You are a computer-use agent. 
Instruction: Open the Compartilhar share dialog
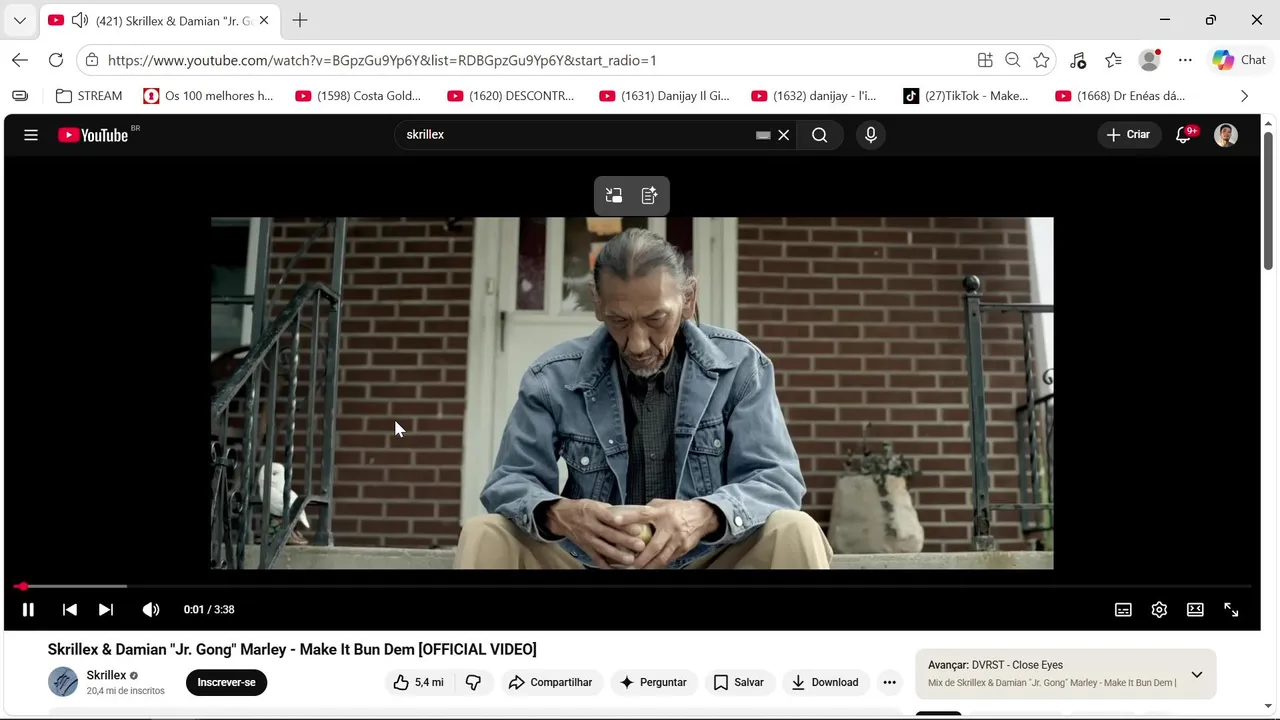(550, 682)
